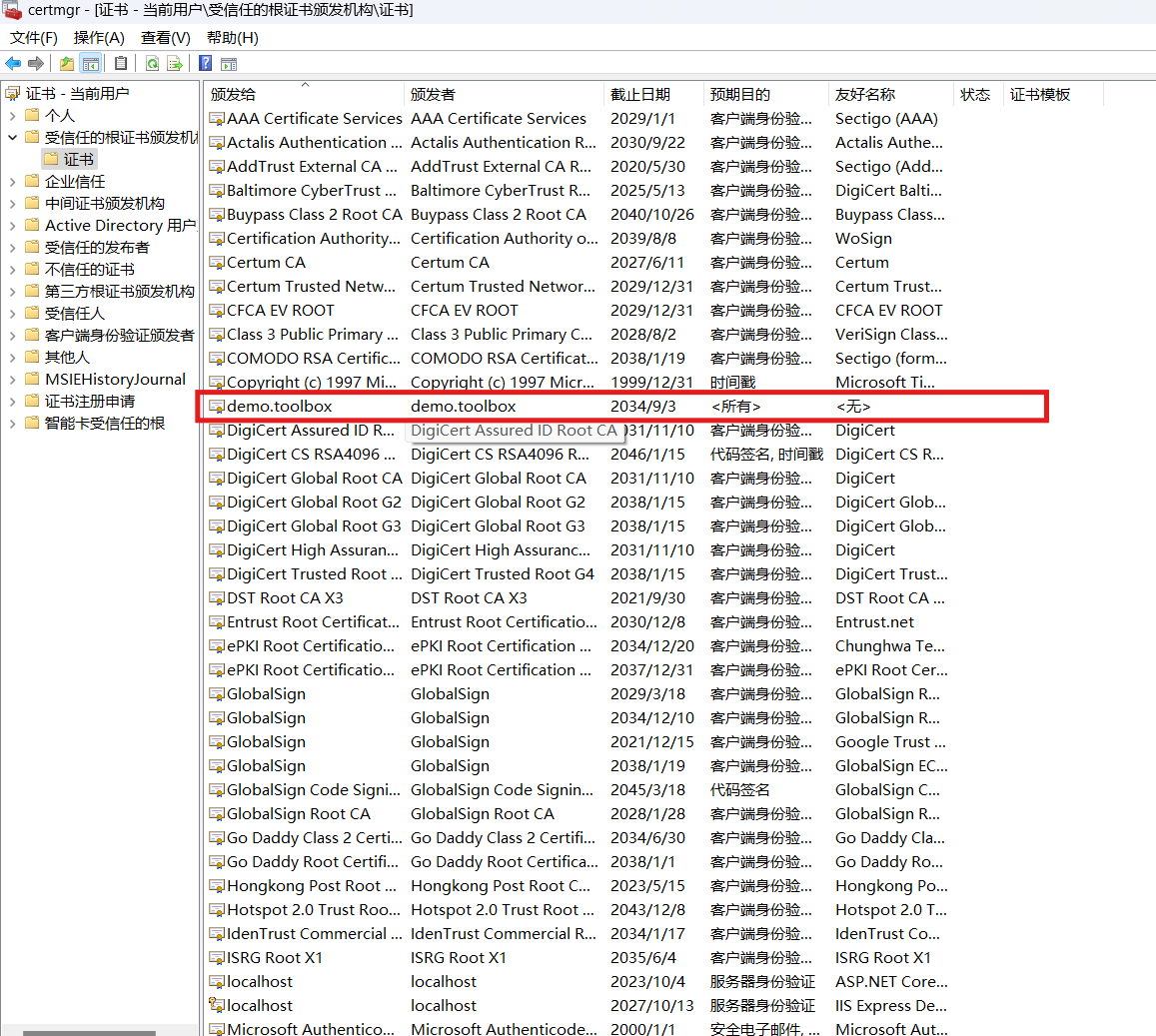Screen dimensions: 1156x1036
Task: Collapse the 受信任的根证书颁发机构 node
Action: point(12,138)
